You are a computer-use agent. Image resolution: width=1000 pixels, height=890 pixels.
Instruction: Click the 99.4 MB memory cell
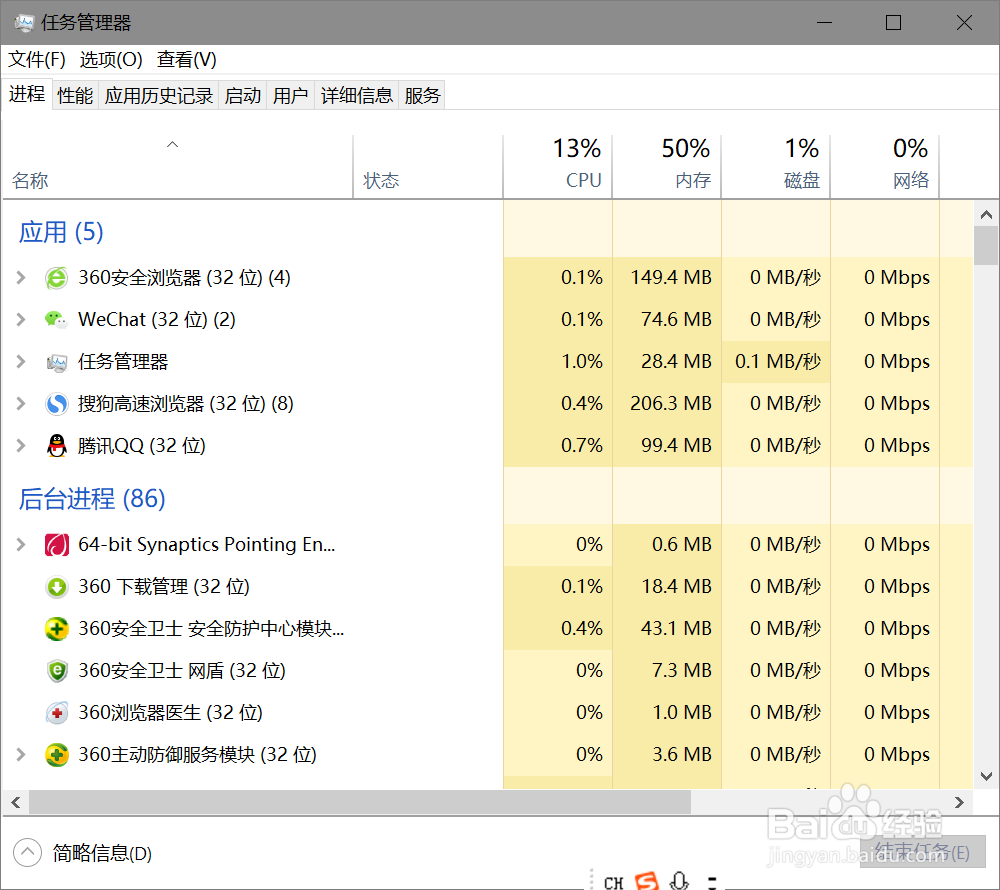point(667,446)
